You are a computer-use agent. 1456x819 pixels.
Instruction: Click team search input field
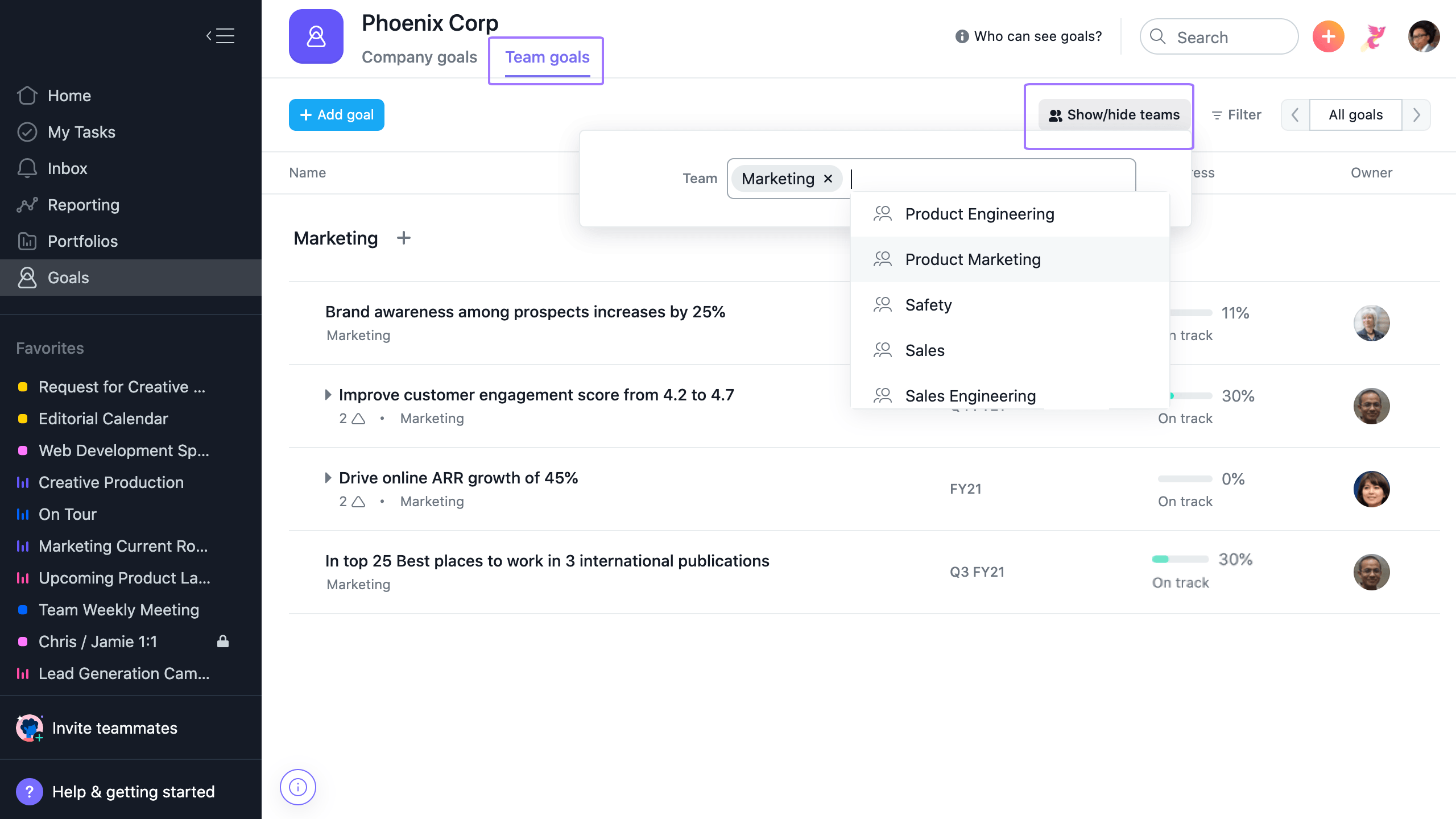click(x=990, y=178)
